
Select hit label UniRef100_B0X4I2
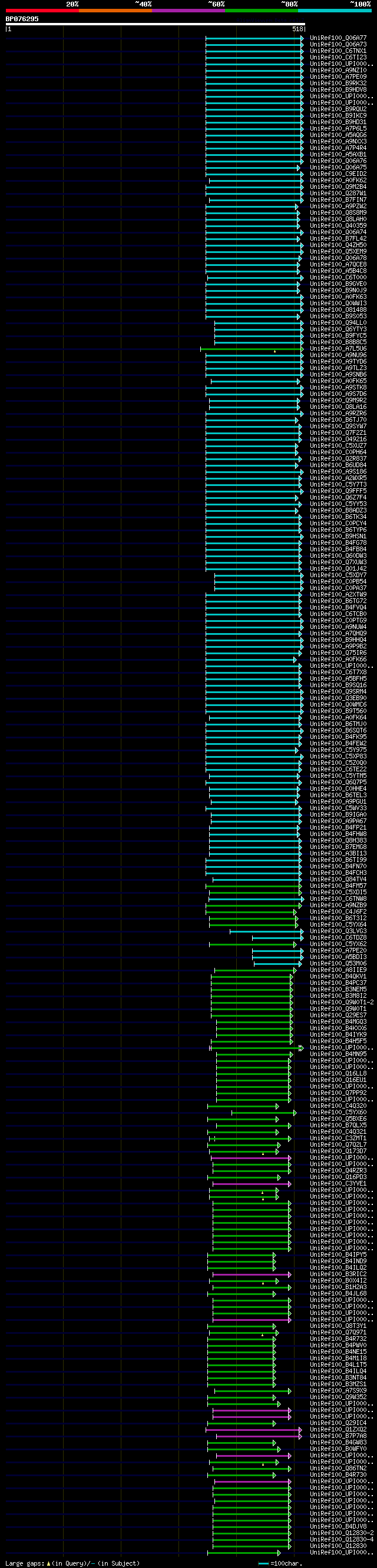[338, 1281]
